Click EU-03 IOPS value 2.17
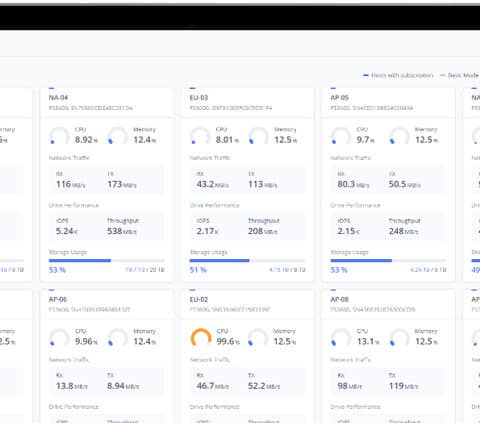 tap(207, 231)
